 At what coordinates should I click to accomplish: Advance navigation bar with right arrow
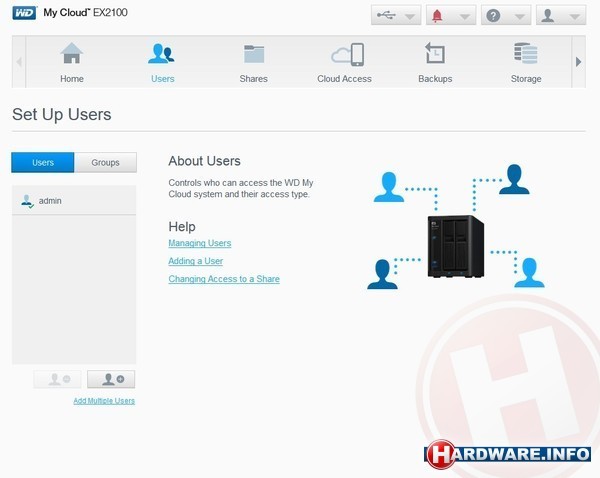[579, 62]
